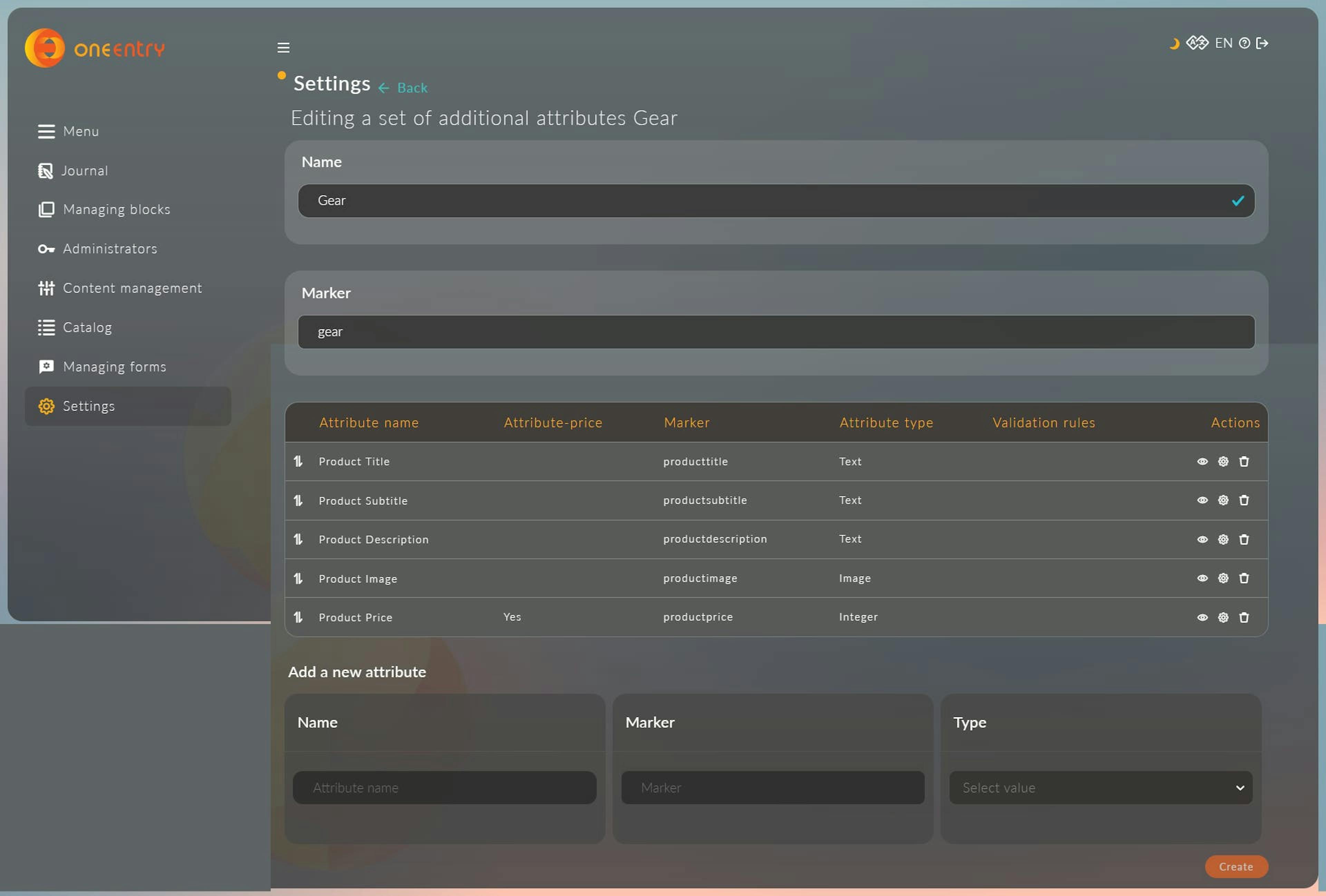Click the drag handle icon for Product Title
This screenshot has height=896, width=1326.
[300, 461]
